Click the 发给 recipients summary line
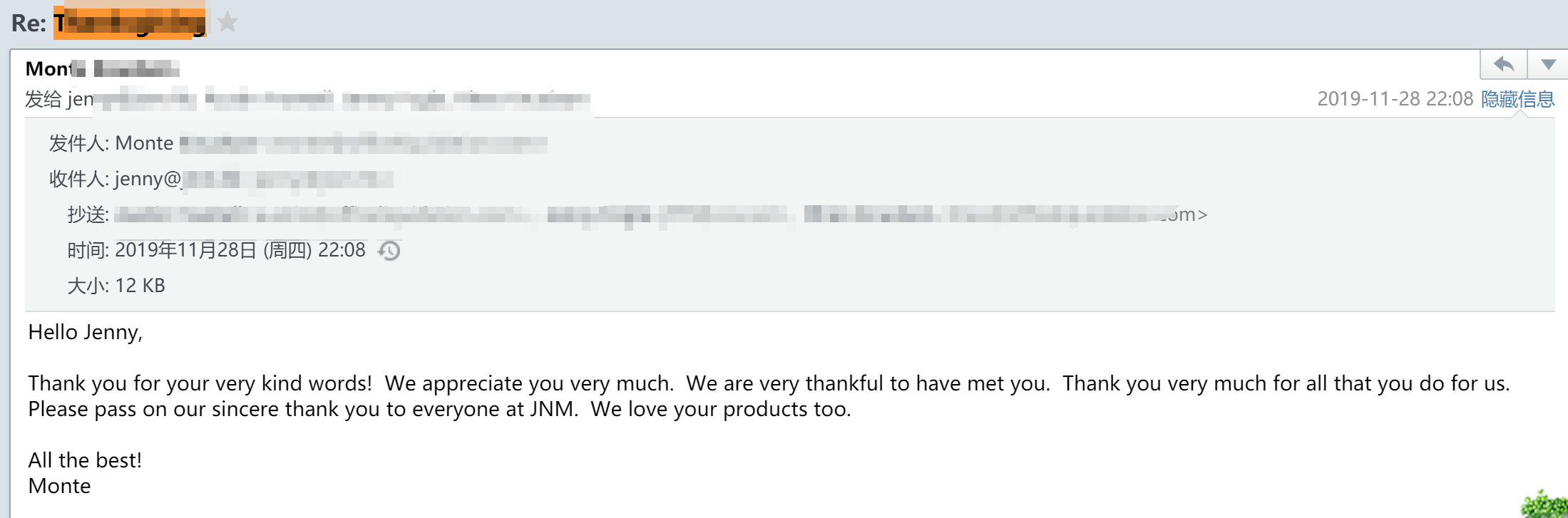1568x518 pixels. tap(307, 100)
